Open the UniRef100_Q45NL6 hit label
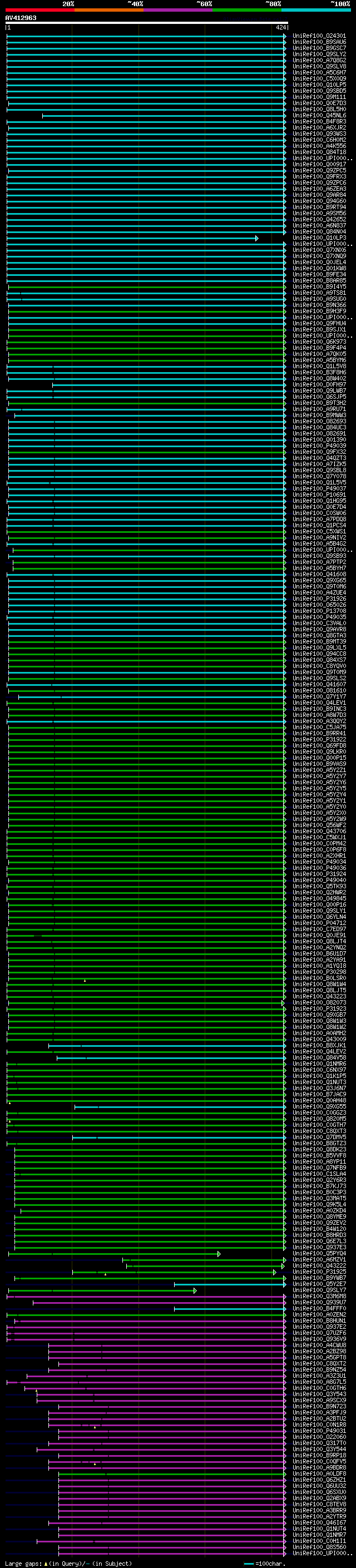Screen dimensions: 356x1568 pos(319,116)
